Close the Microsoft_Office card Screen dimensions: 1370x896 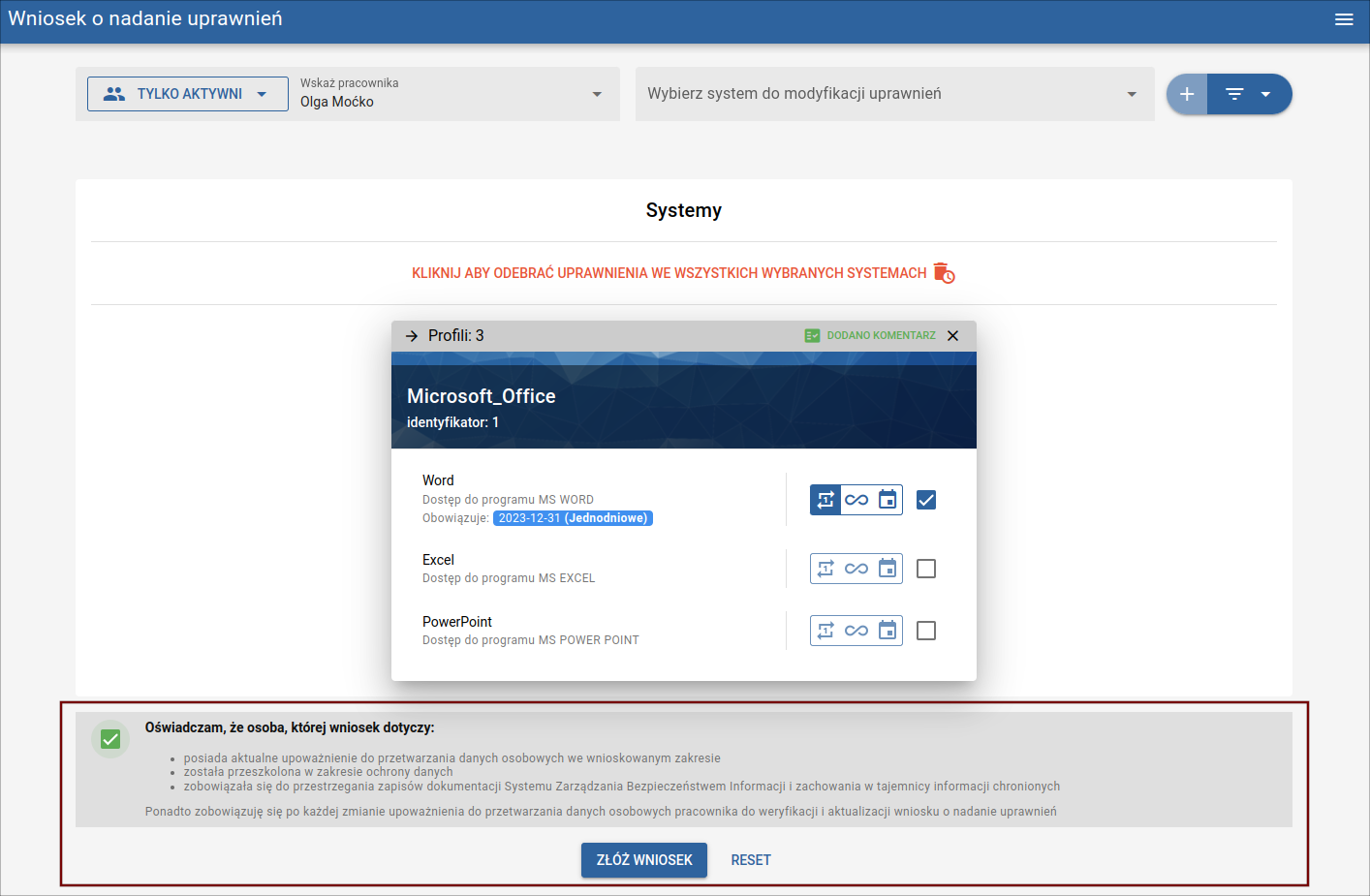click(953, 335)
